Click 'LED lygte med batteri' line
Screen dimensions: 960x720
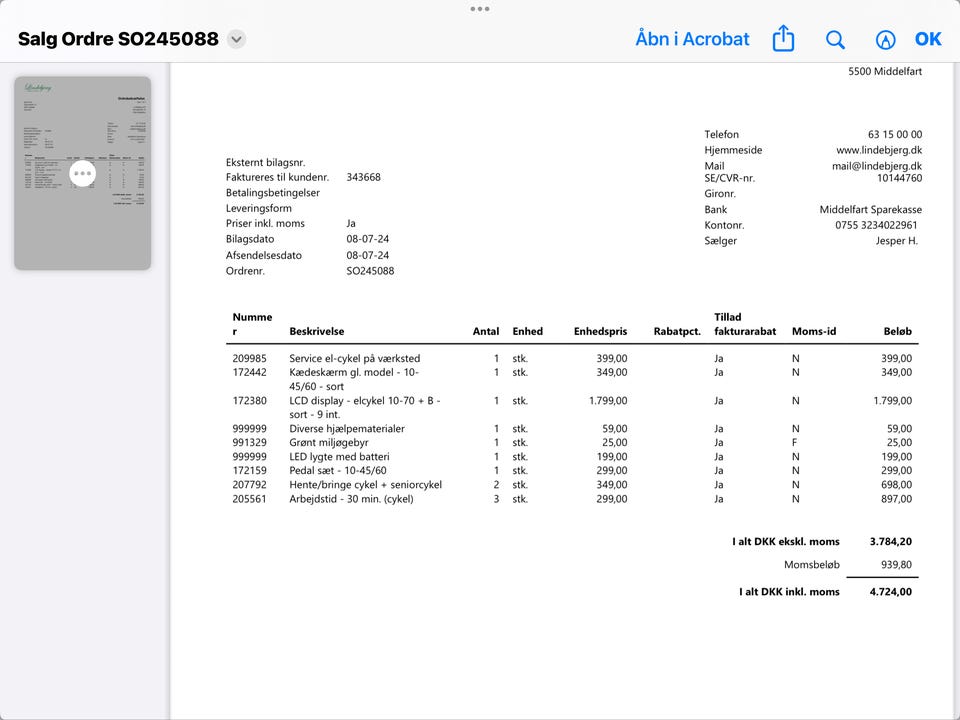339,457
